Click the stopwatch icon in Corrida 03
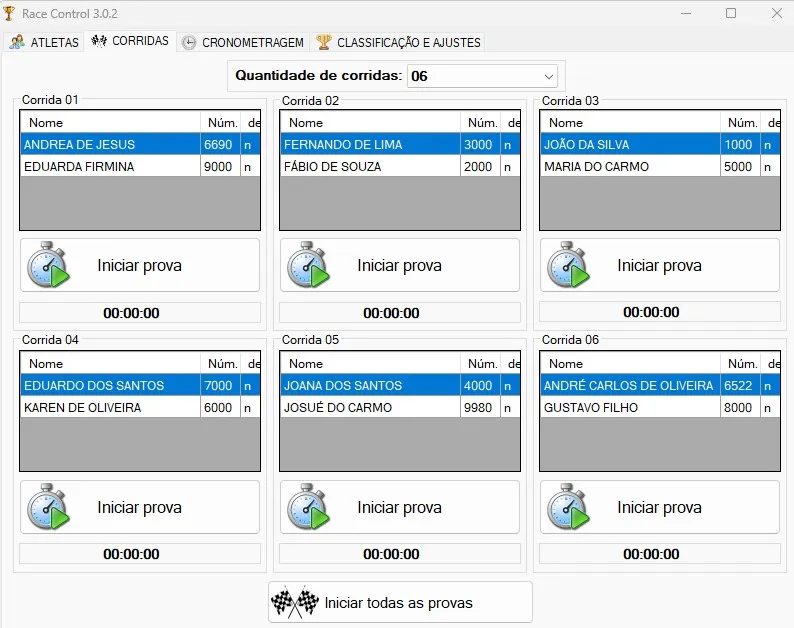 click(x=568, y=265)
